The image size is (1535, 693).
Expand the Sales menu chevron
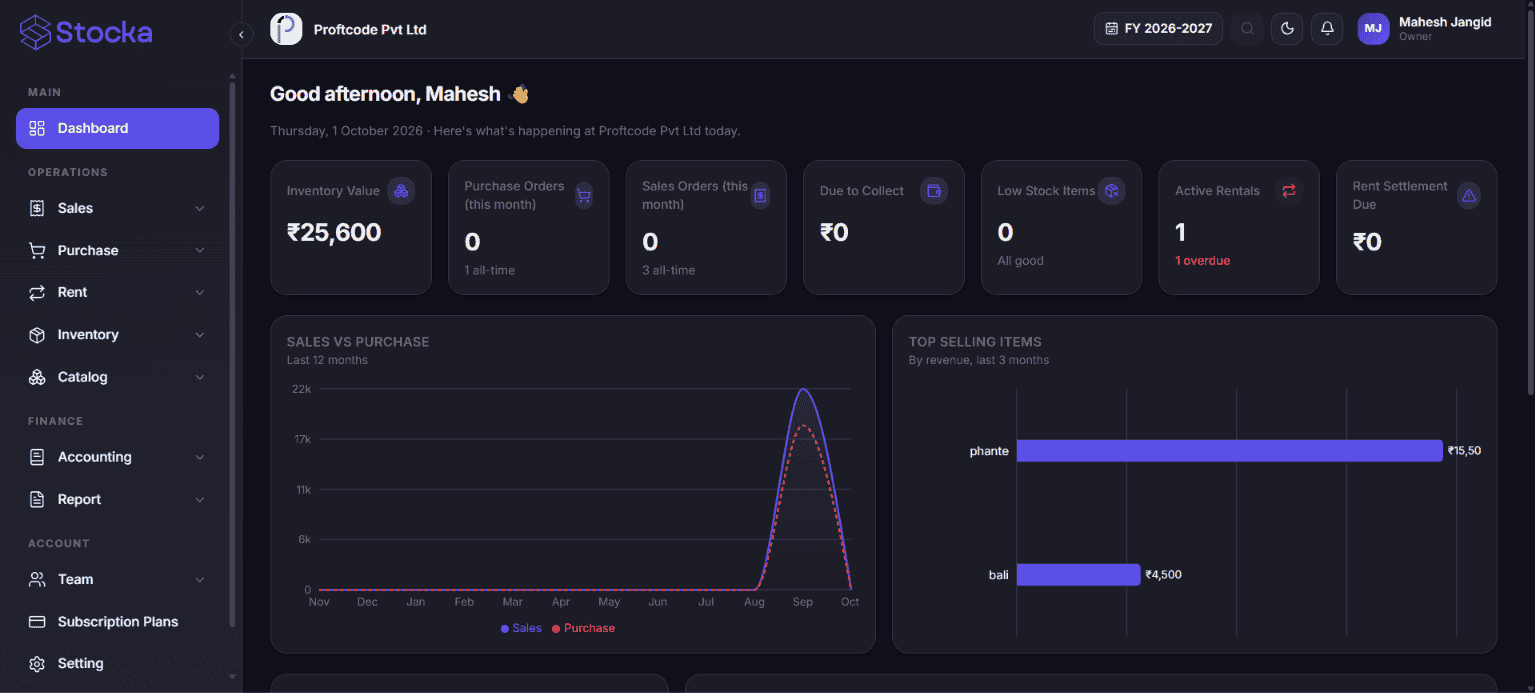coord(200,208)
